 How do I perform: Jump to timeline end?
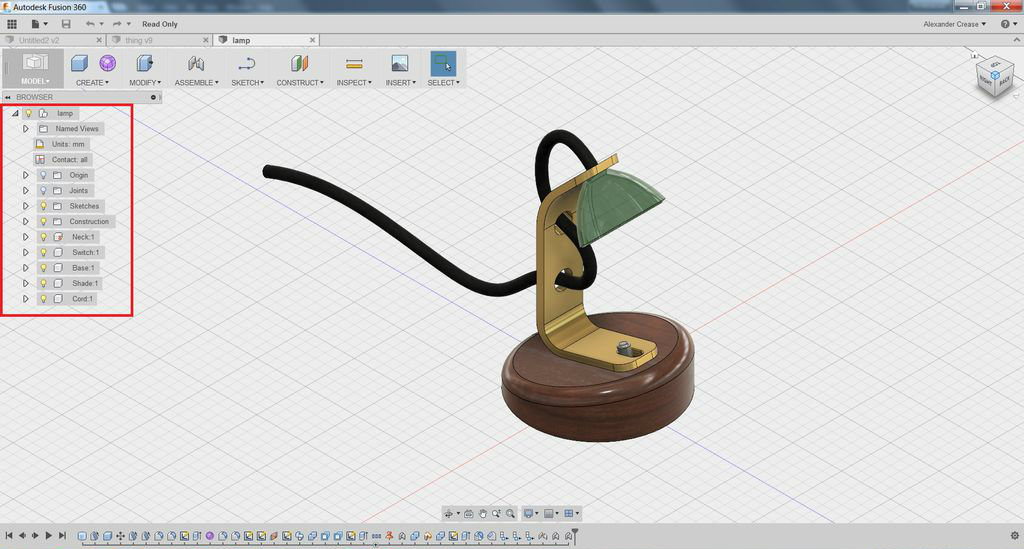point(62,536)
